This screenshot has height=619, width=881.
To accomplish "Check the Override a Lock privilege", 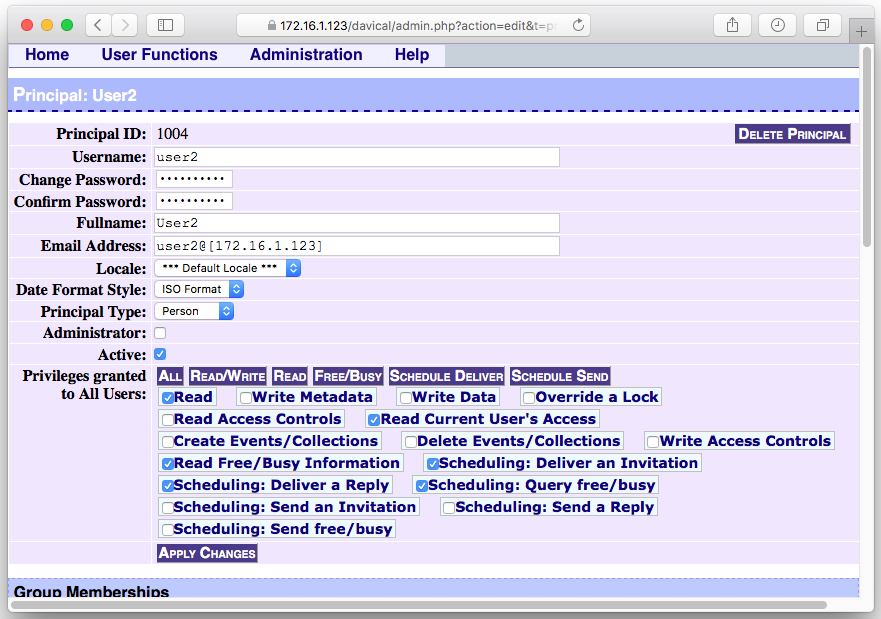I will point(529,398).
